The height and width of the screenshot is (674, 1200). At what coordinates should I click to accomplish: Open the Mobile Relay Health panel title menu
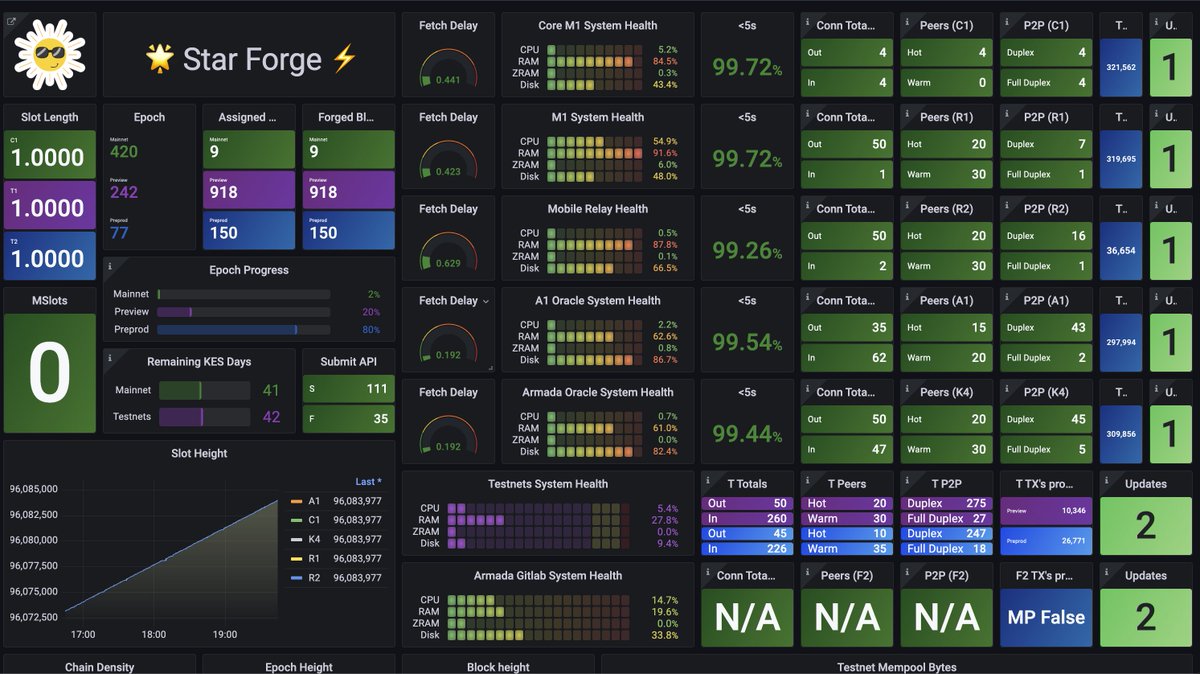[x=598, y=209]
